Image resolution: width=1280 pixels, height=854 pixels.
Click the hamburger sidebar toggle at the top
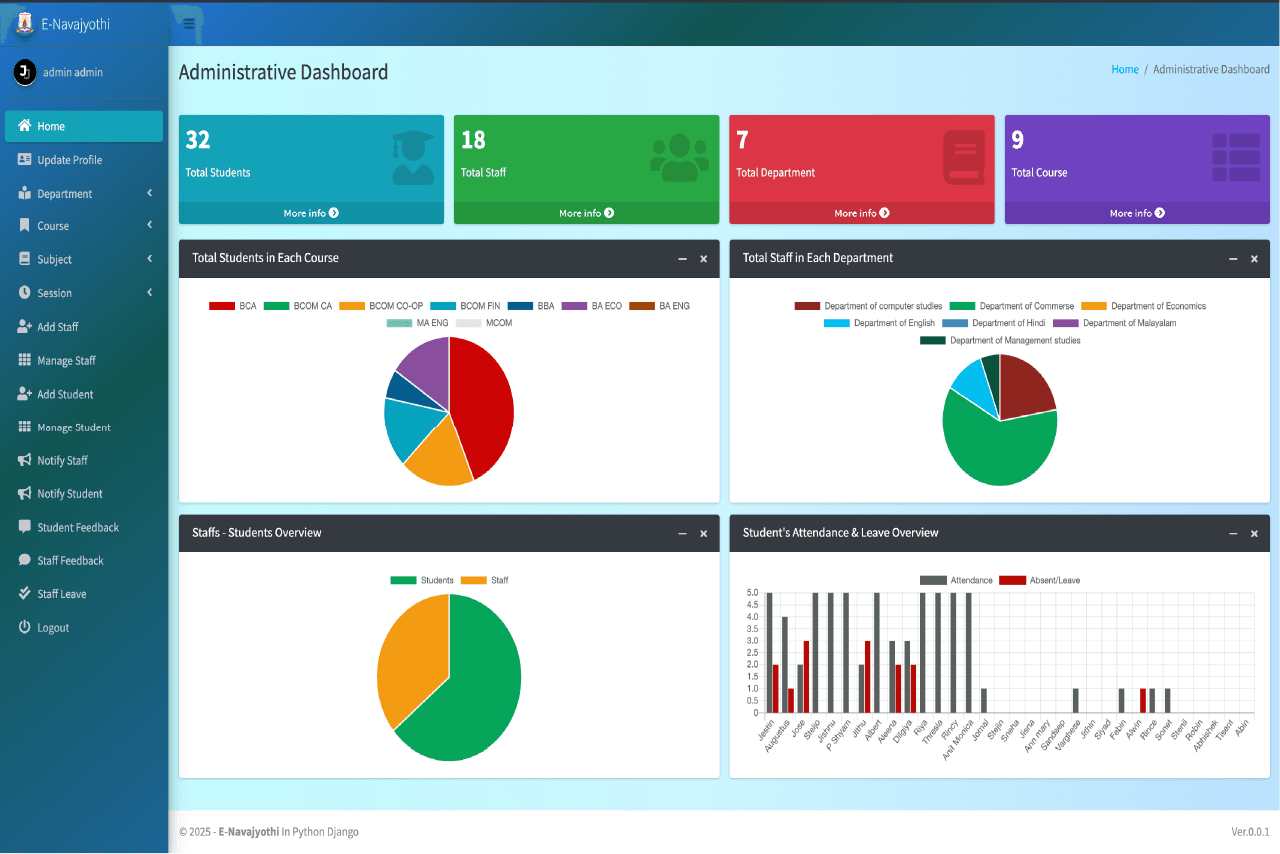187,22
